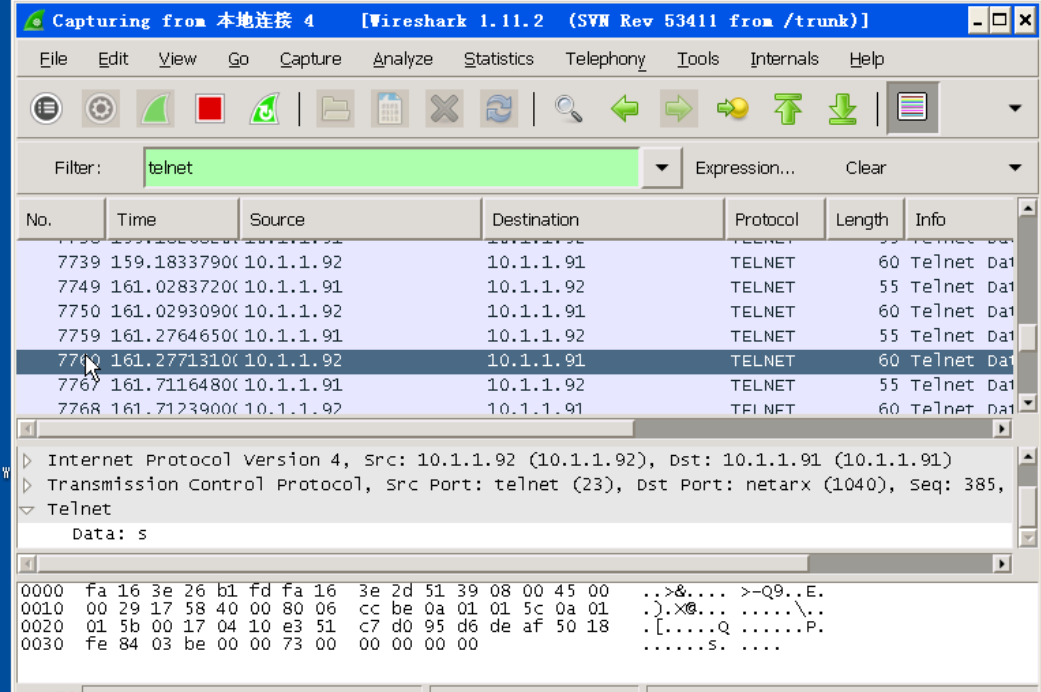Open the Go menu
The image size is (1041, 692).
click(x=238, y=59)
